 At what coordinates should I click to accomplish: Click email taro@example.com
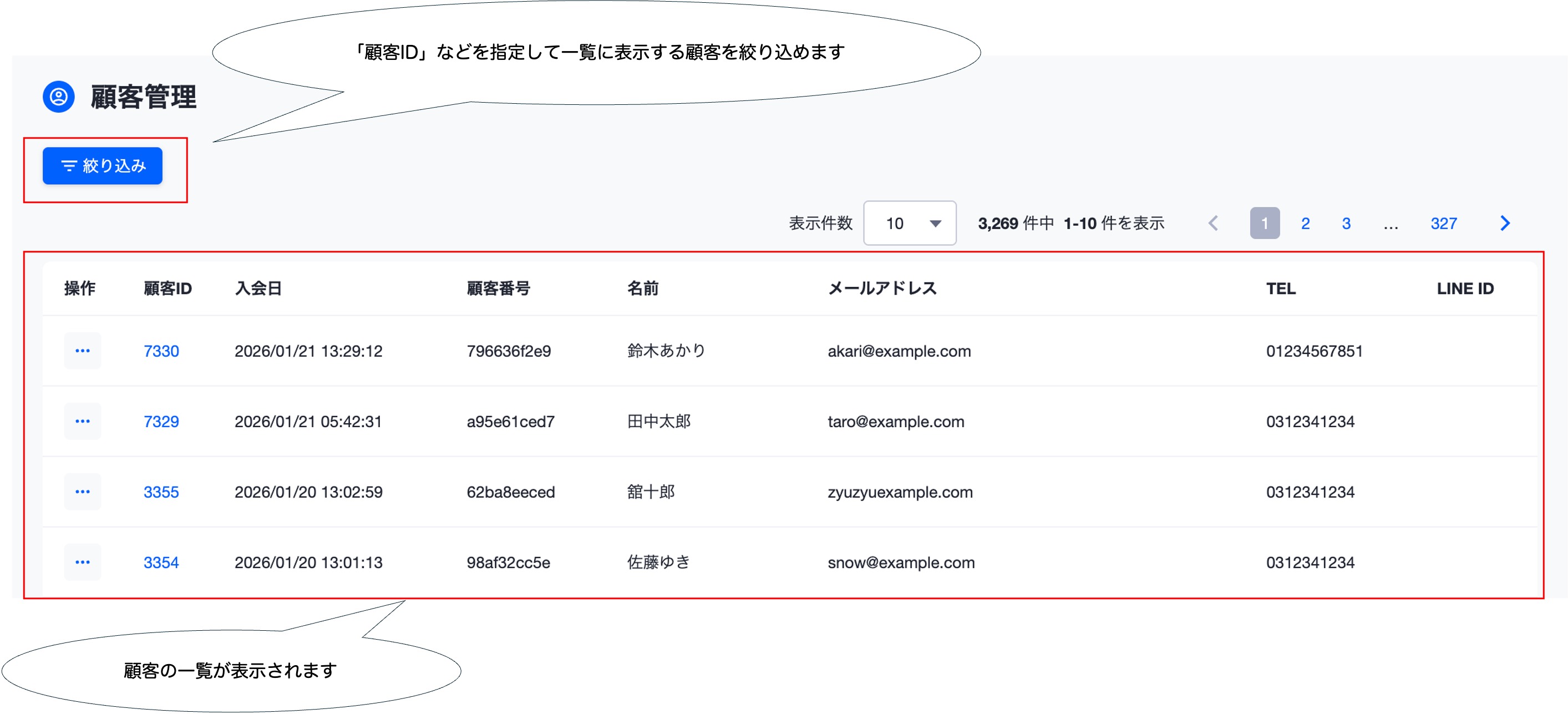[896, 422]
